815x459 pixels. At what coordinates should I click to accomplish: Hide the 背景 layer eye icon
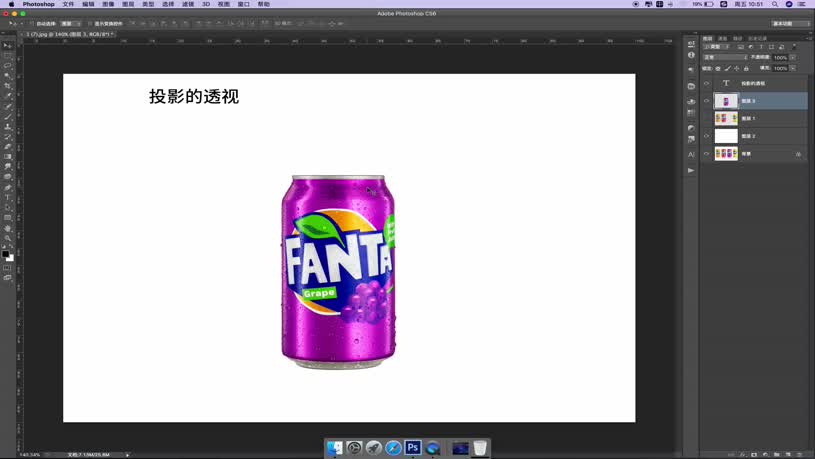[706, 154]
